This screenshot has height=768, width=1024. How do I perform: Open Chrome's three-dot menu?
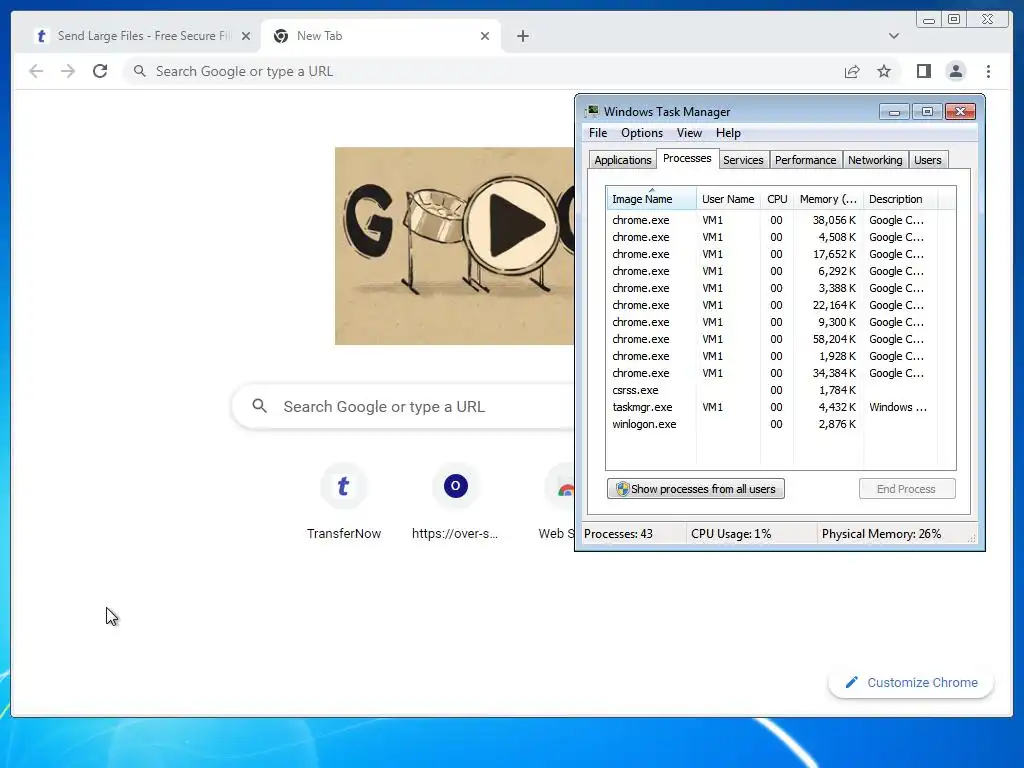pos(988,71)
